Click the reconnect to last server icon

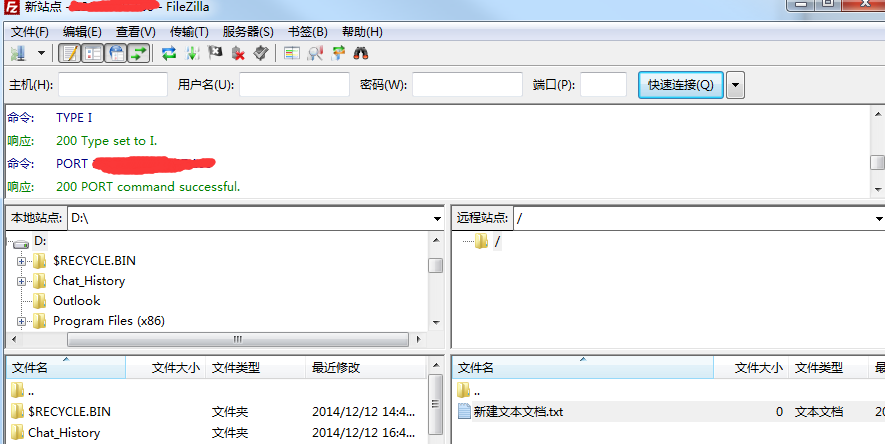click(x=260, y=53)
